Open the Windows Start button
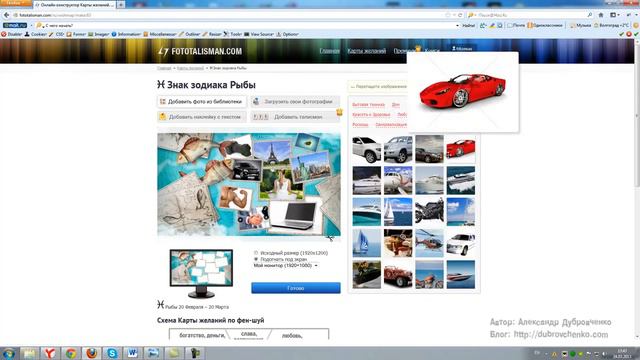Image resolution: width=640 pixels, height=360 pixels. pyautogui.click(x=8, y=353)
